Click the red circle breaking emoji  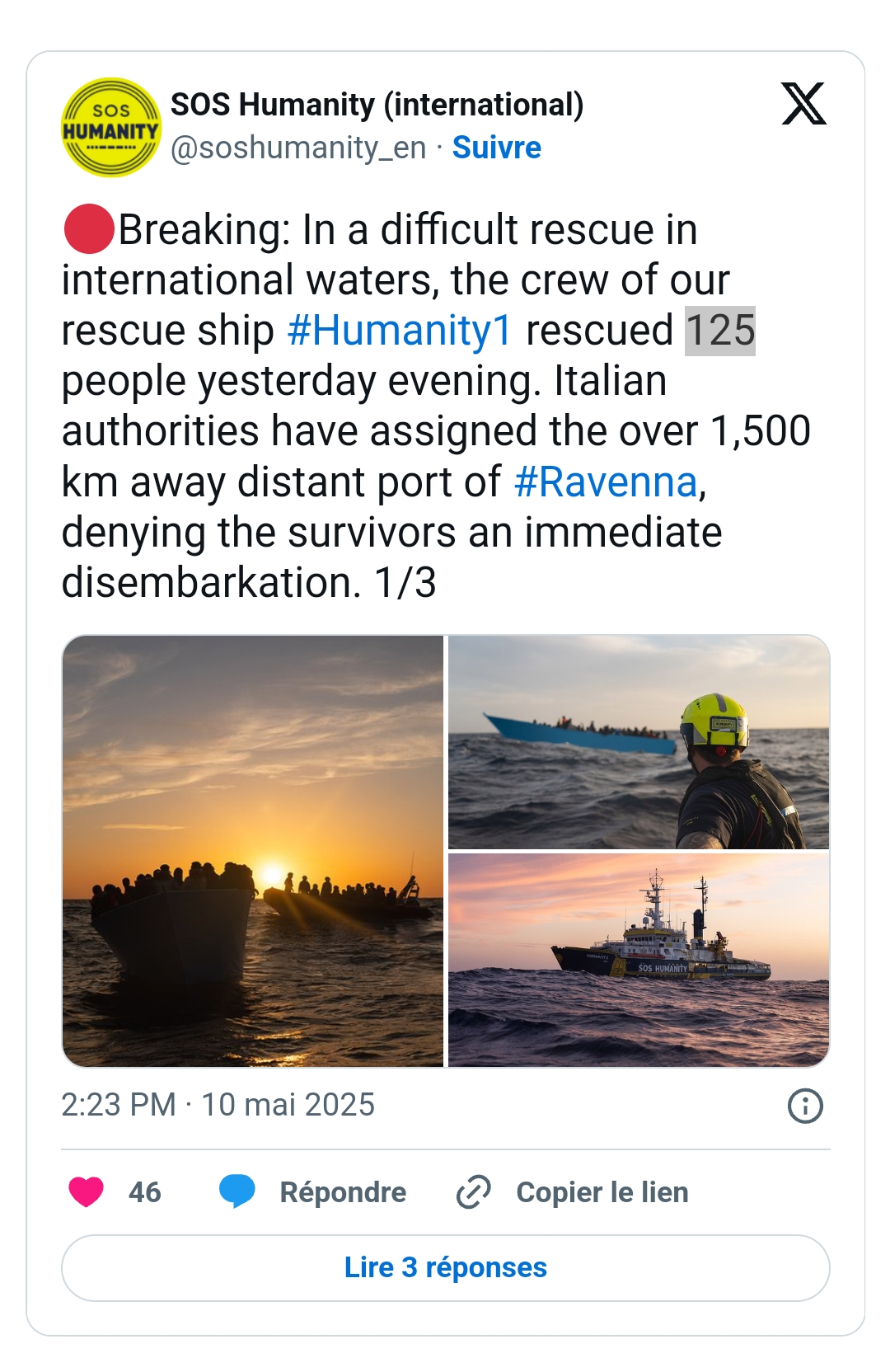(88, 229)
